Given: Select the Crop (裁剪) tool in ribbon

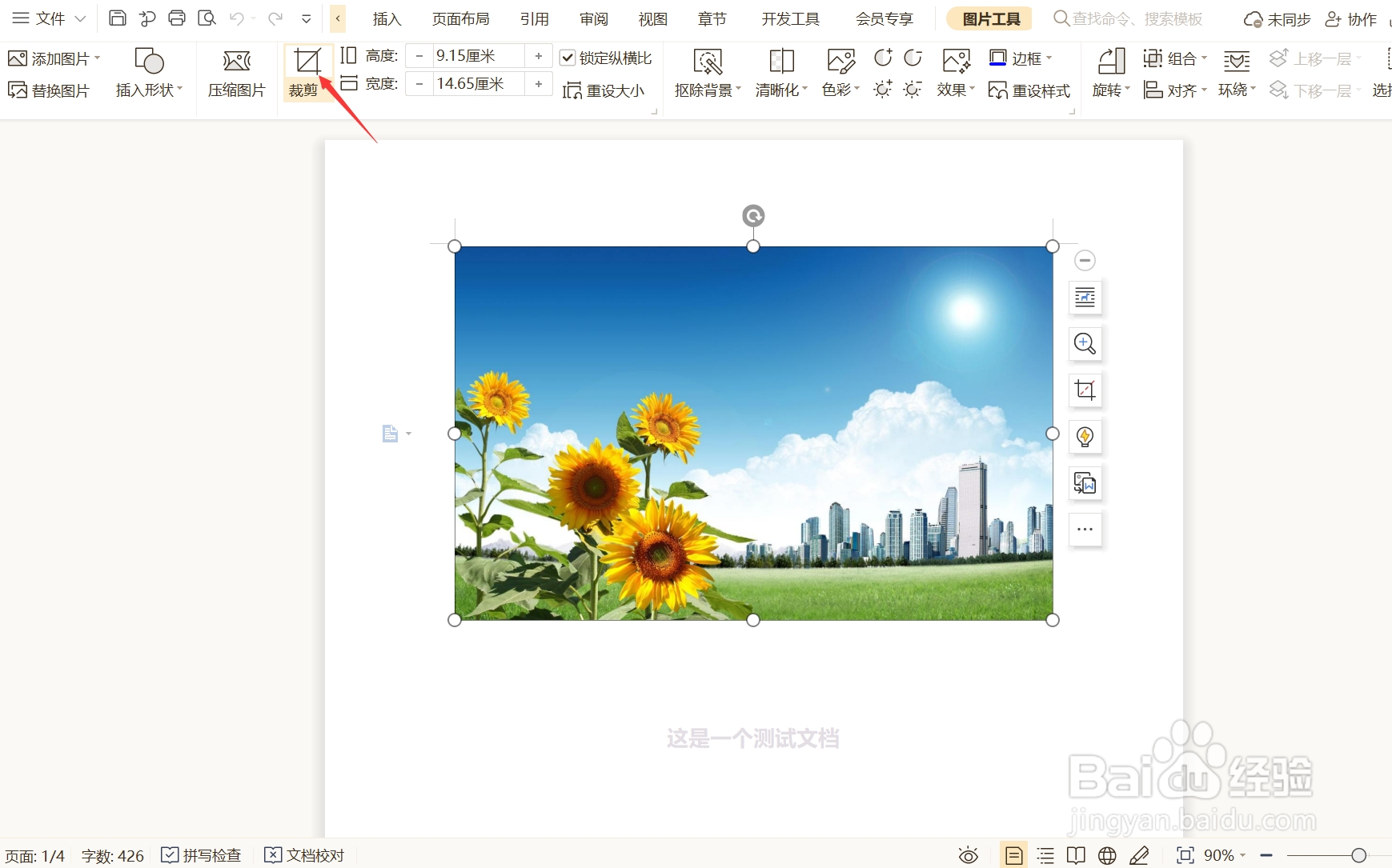Looking at the screenshot, I should pos(307,73).
